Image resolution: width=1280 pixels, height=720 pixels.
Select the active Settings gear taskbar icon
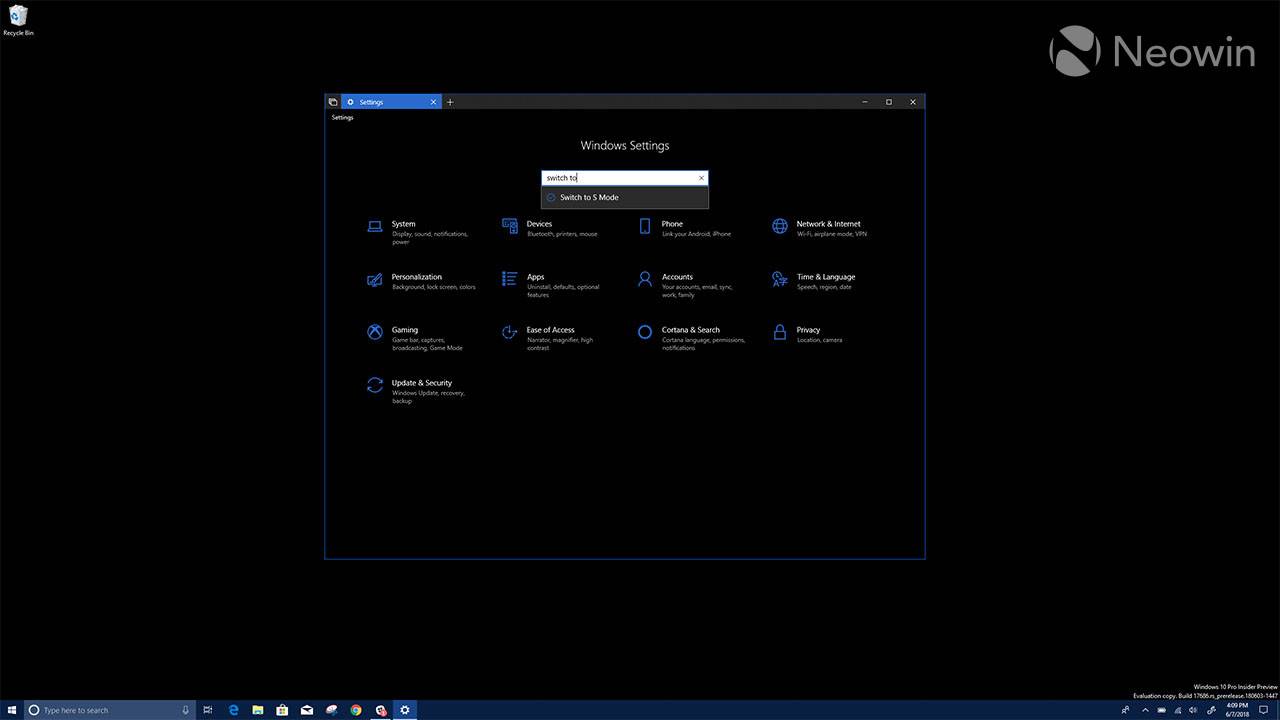pos(405,710)
